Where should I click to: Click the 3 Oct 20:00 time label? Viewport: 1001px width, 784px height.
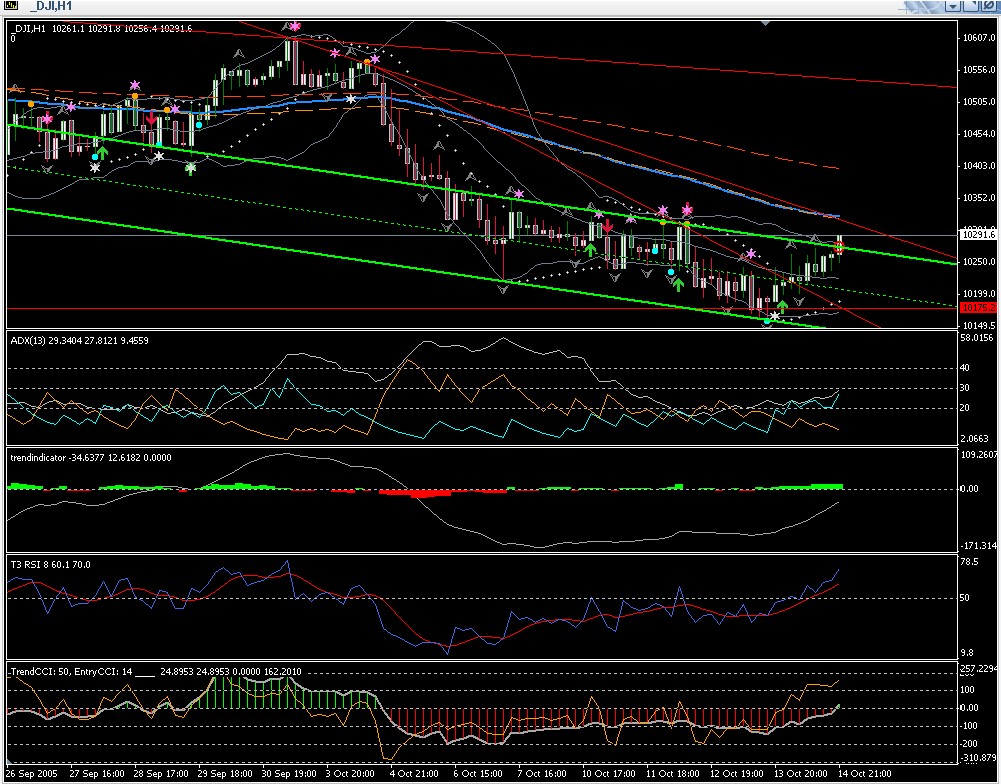pyautogui.click(x=352, y=774)
